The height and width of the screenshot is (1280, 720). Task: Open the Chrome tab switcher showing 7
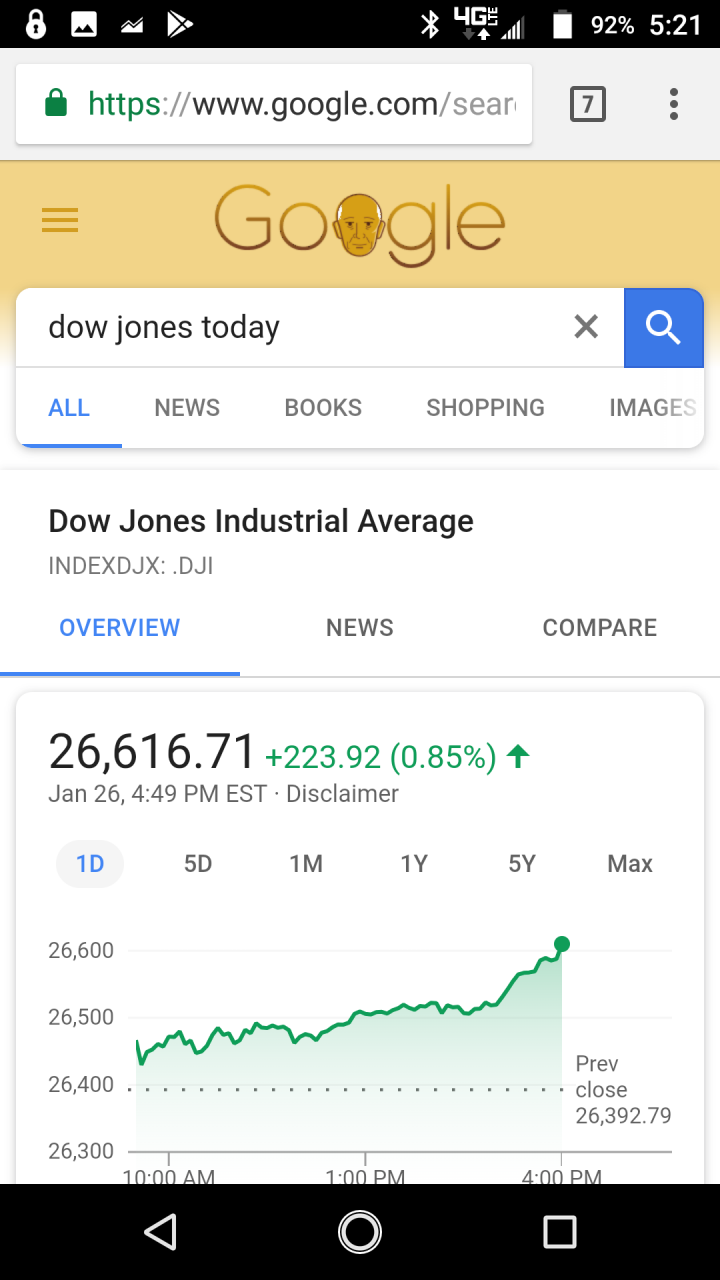588,104
